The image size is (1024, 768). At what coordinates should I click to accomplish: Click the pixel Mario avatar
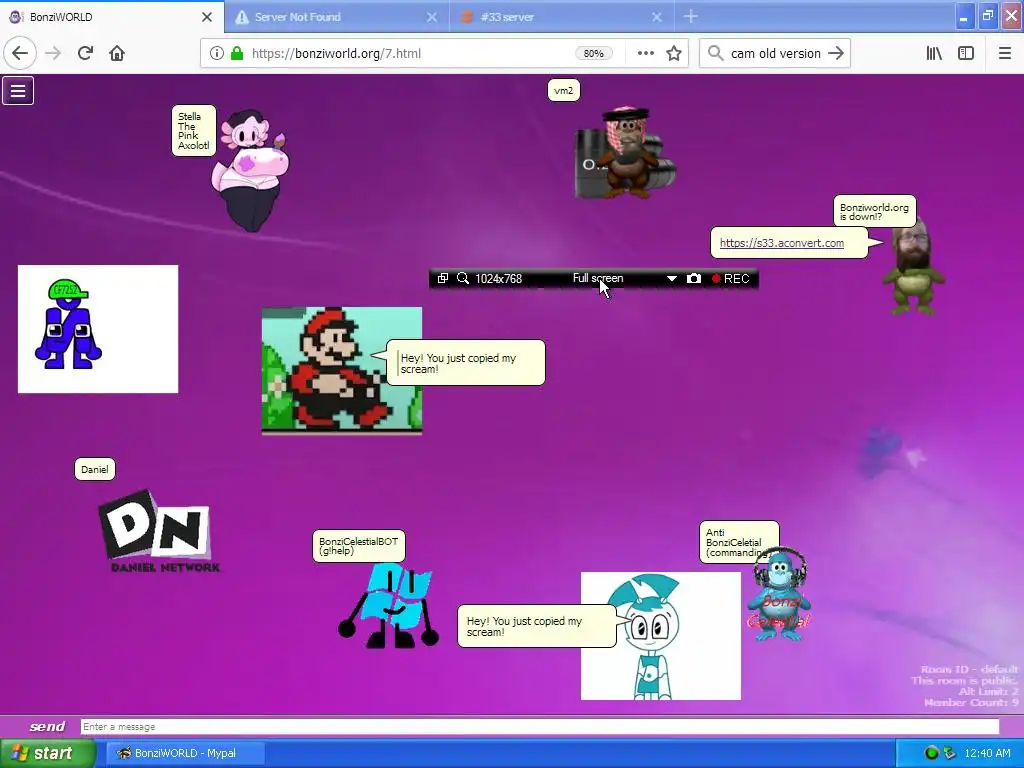[342, 370]
